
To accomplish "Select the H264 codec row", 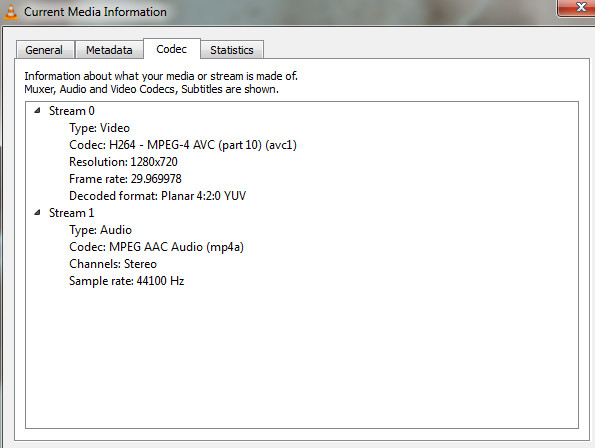I will (183, 145).
